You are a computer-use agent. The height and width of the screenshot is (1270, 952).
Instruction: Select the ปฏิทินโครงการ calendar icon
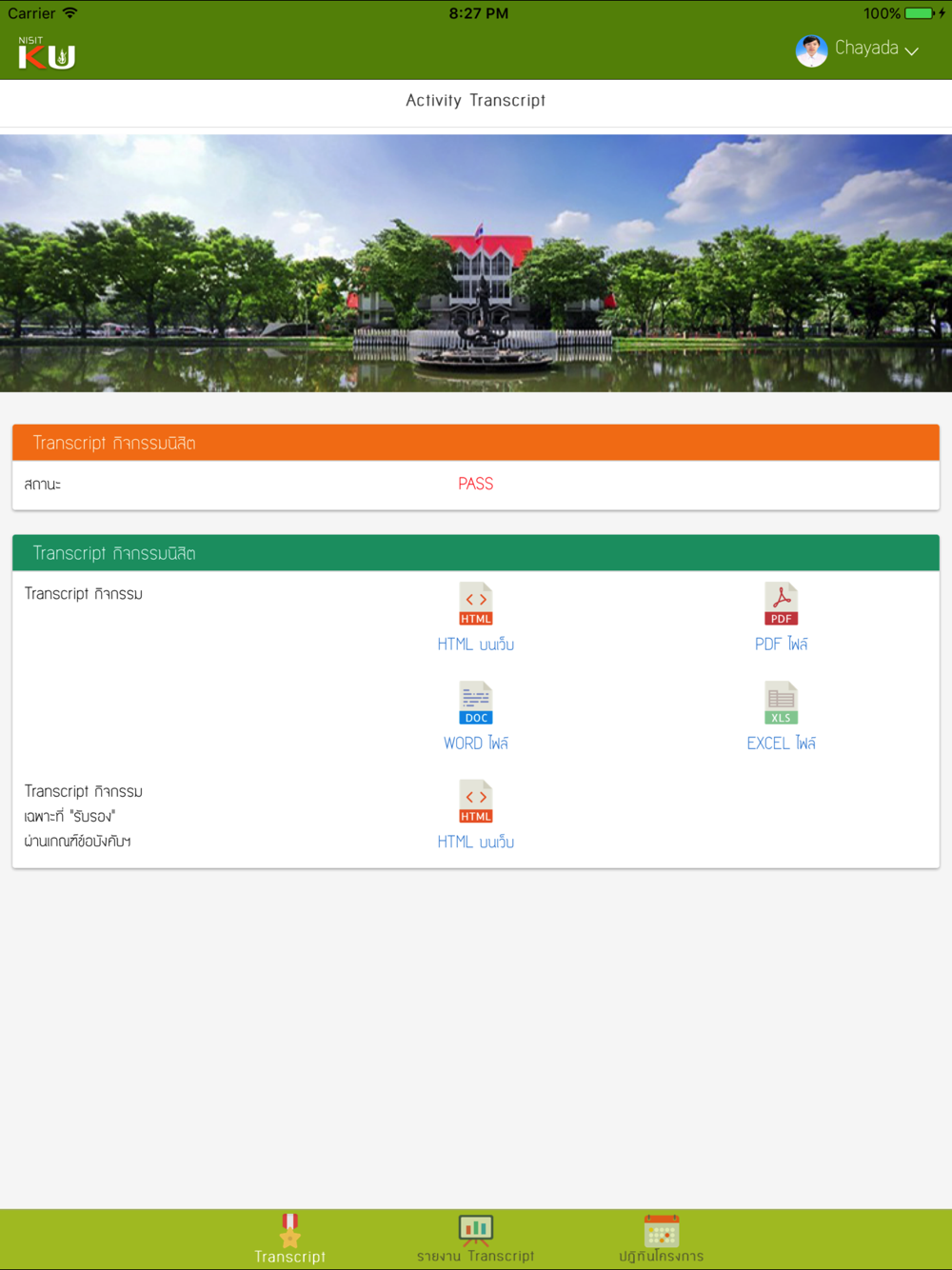click(662, 1230)
